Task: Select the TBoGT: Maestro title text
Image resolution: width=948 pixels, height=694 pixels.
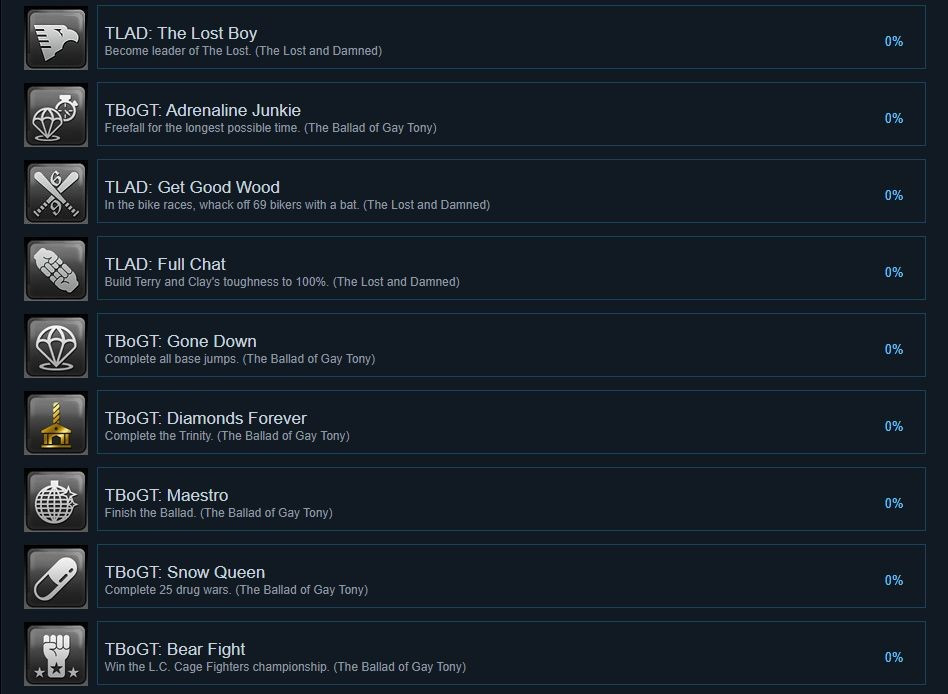Action: coord(166,495)
